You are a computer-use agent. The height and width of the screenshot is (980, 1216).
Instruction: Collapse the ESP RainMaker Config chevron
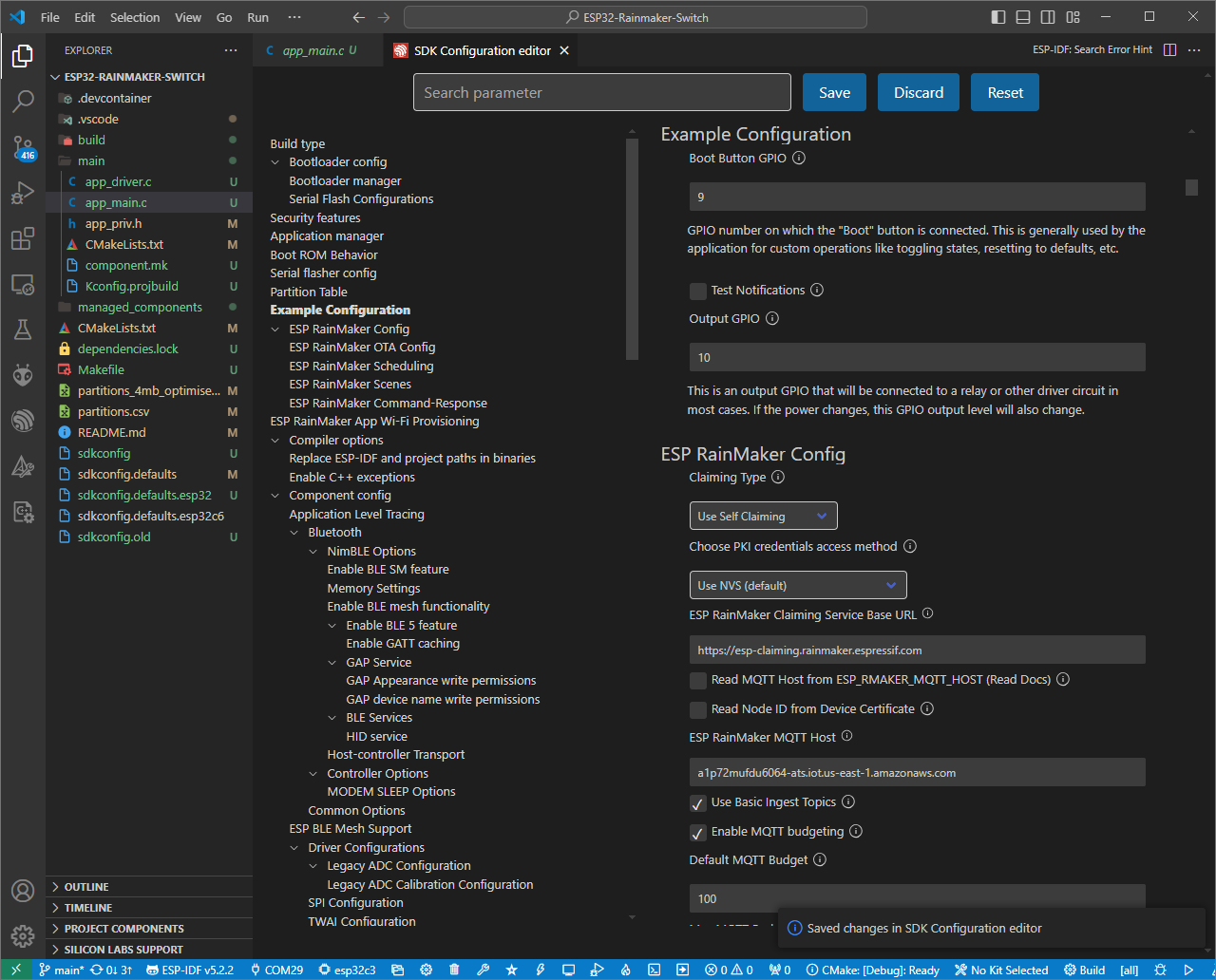tap(276, 330)
